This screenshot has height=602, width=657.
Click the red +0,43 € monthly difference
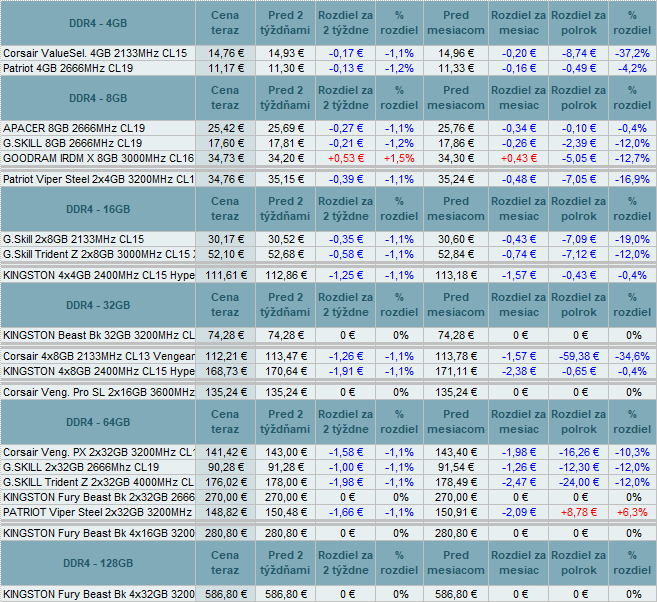coord(519,159)
